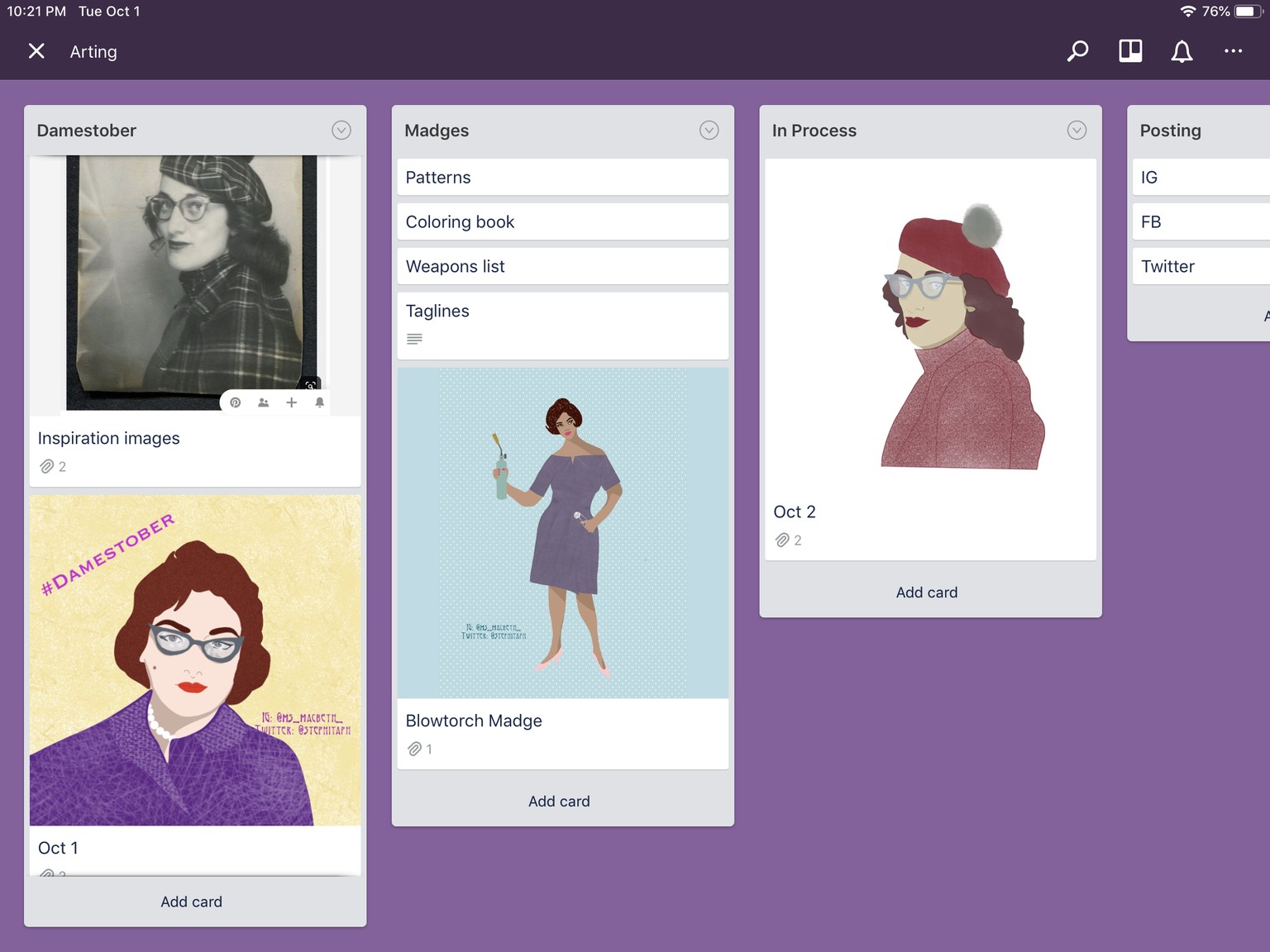Viewport: 1270px width, 952px height.
Task: Add card to In Process list
Action: click(x=927, y=593)
